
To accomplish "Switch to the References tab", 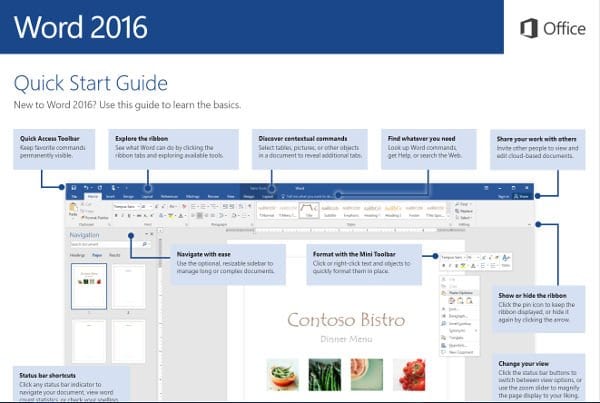I will click(x=170, y=196).
